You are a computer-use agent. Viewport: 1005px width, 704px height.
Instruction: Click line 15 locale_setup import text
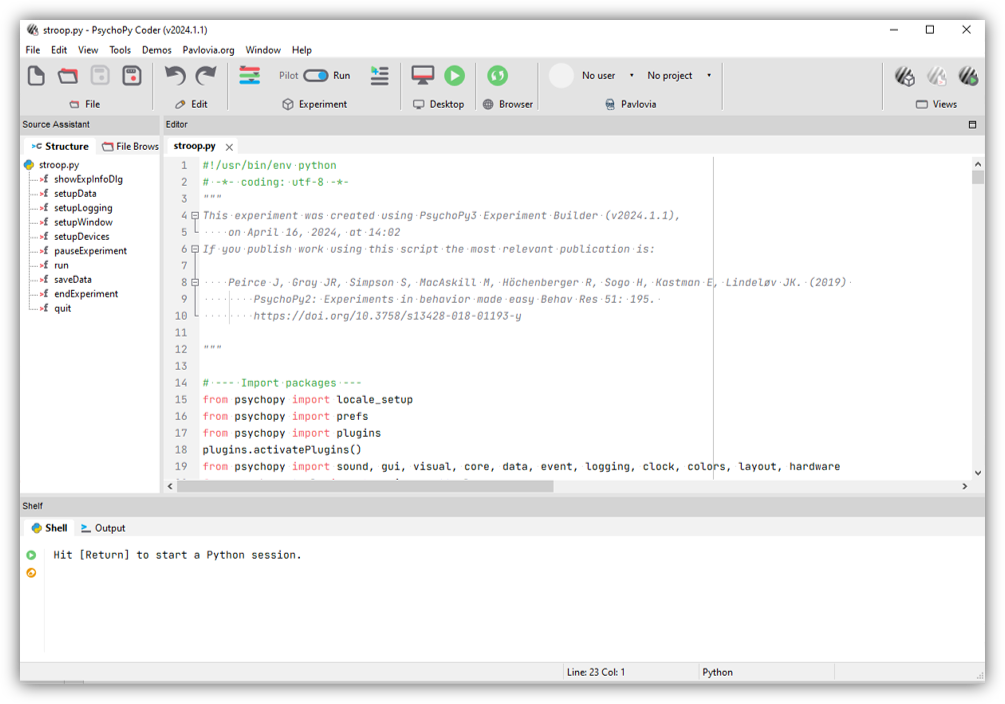click(308, 399)
